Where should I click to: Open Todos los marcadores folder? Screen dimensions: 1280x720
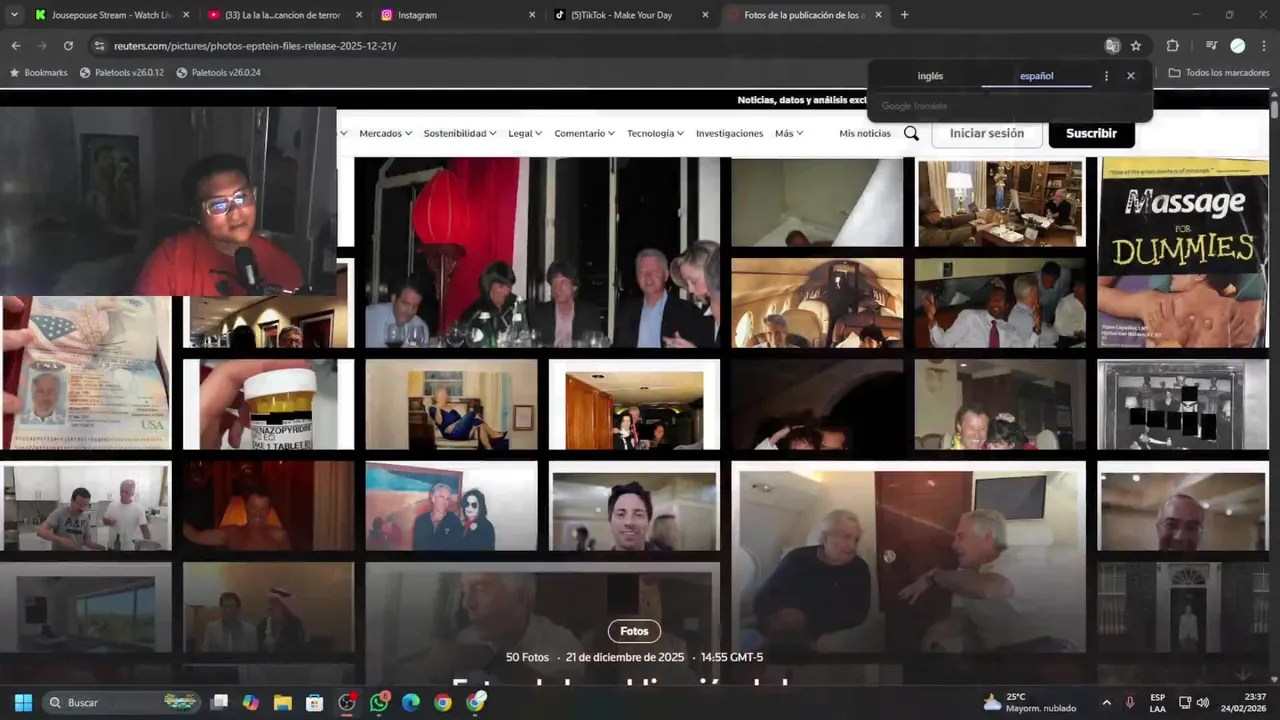coord(1219,73)
